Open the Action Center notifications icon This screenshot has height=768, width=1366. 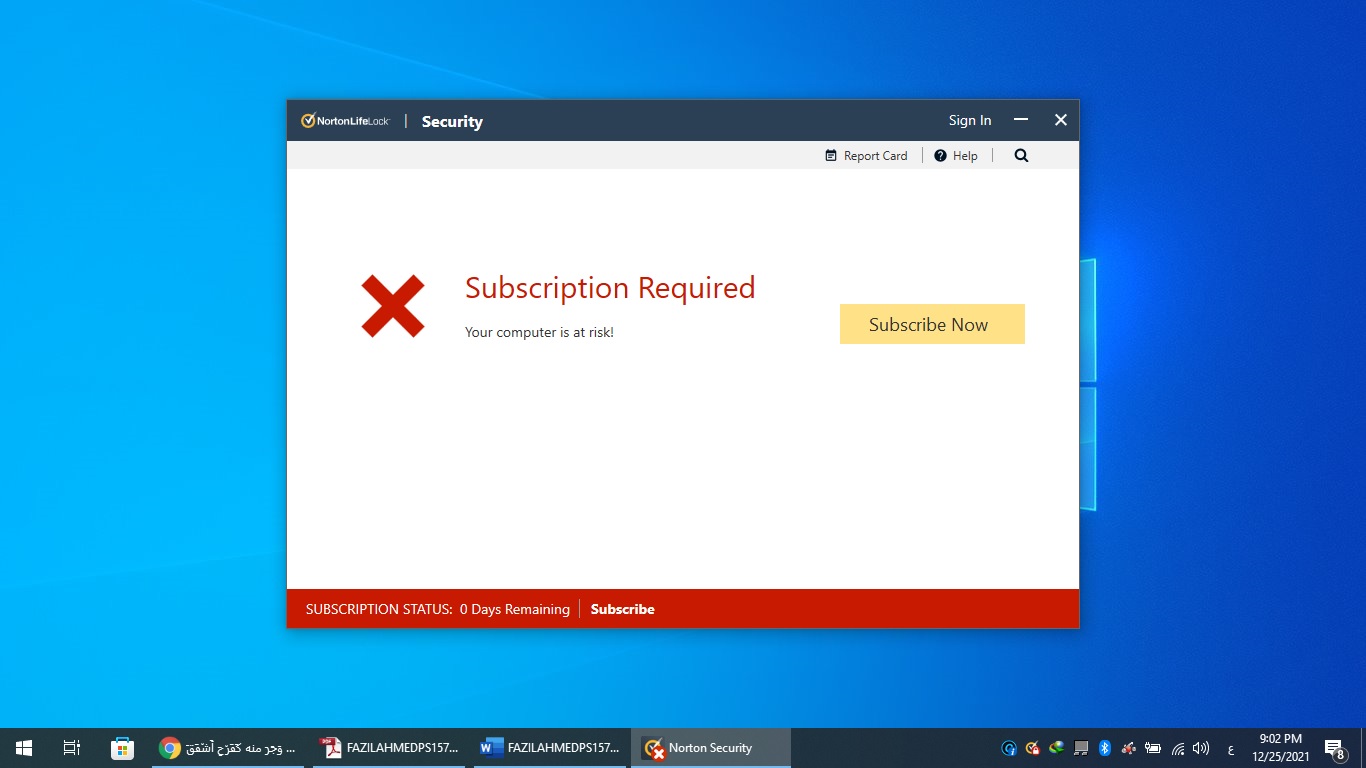tap(1334, 748)
